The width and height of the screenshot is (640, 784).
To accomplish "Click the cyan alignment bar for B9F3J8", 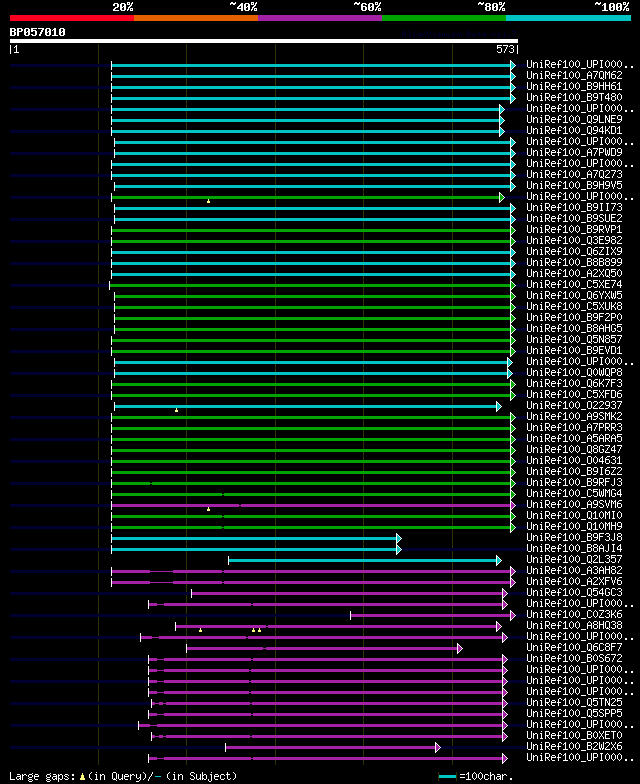I will [256, 538].
